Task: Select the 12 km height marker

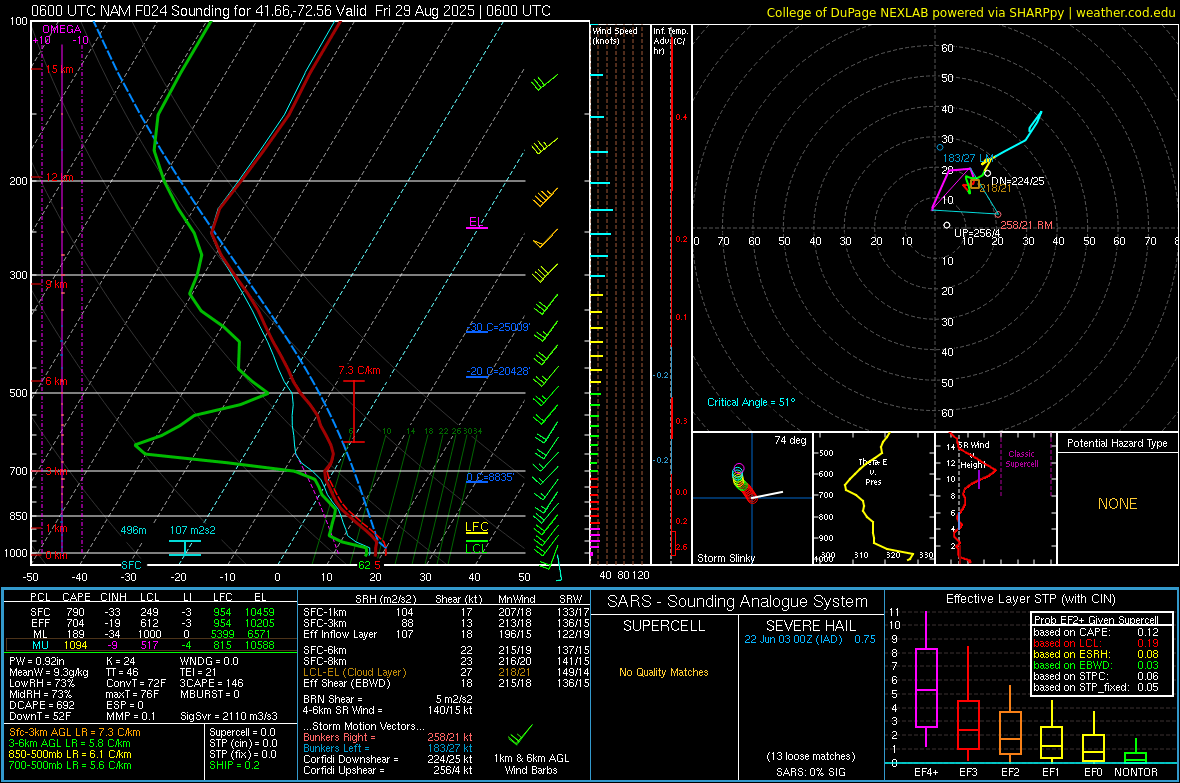Action: (x=59, y=177)
